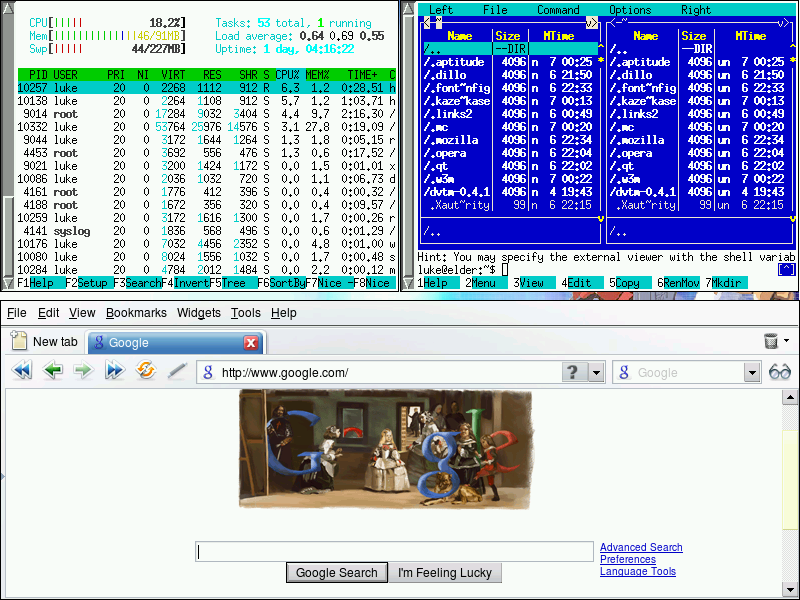Expand the address bar history dropdown arrow

[596, 372]
